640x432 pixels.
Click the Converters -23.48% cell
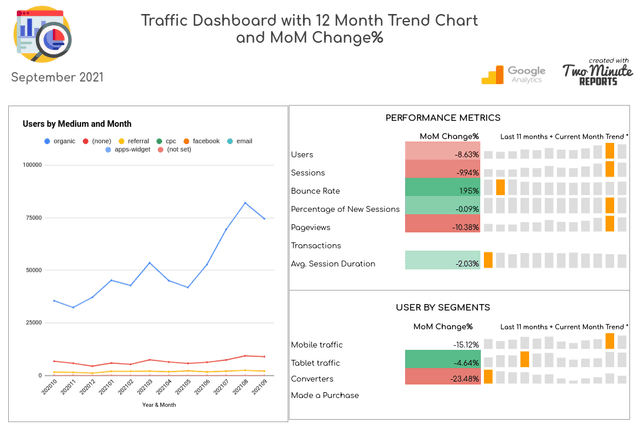point(442,376)
